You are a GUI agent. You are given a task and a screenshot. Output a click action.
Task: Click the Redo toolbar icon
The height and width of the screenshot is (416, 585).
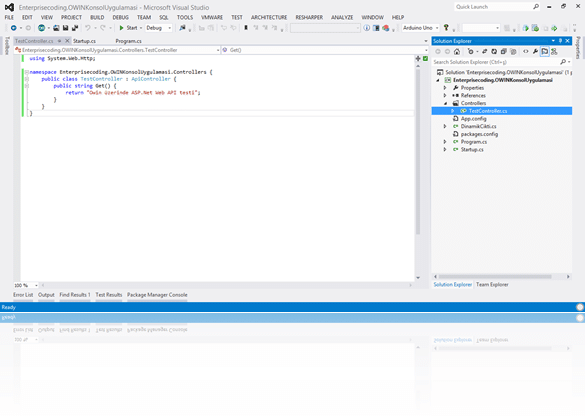pyautogui.click(x=103, y=28)
